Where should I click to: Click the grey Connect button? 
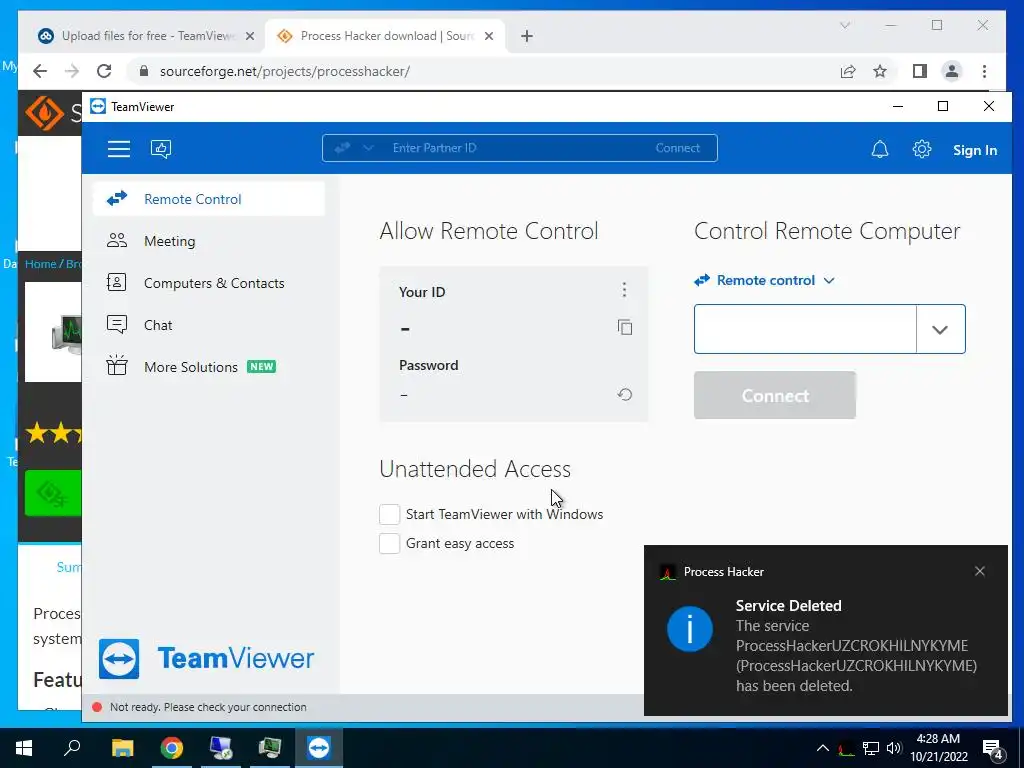[x=775, y=395]
